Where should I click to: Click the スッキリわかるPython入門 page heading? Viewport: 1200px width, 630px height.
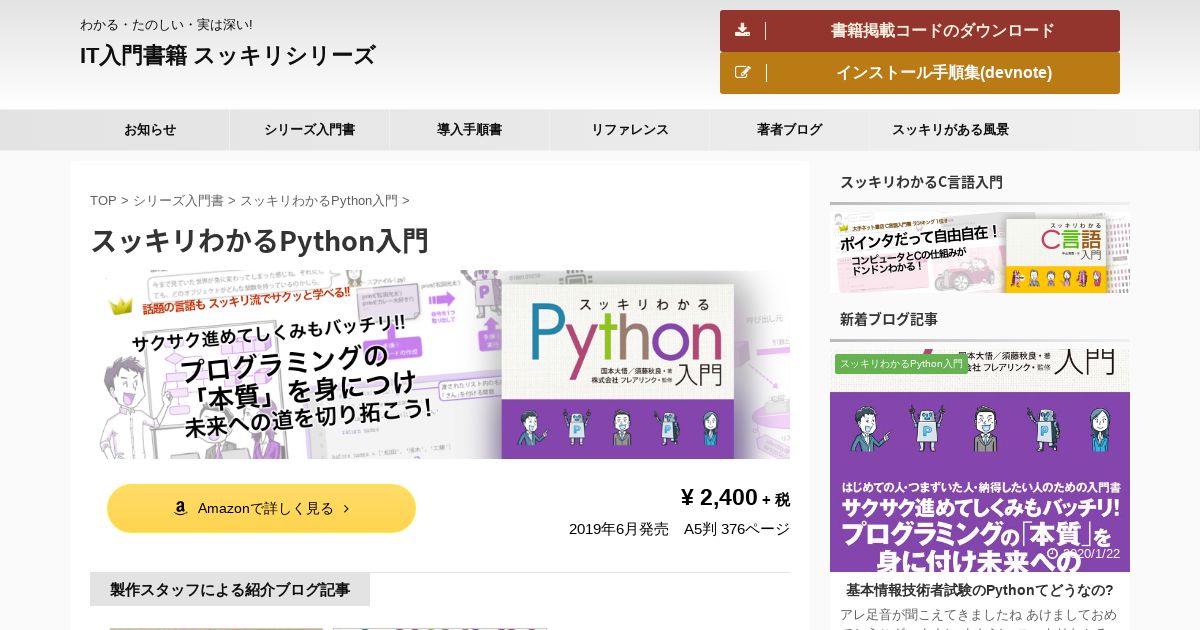point(259,241)
